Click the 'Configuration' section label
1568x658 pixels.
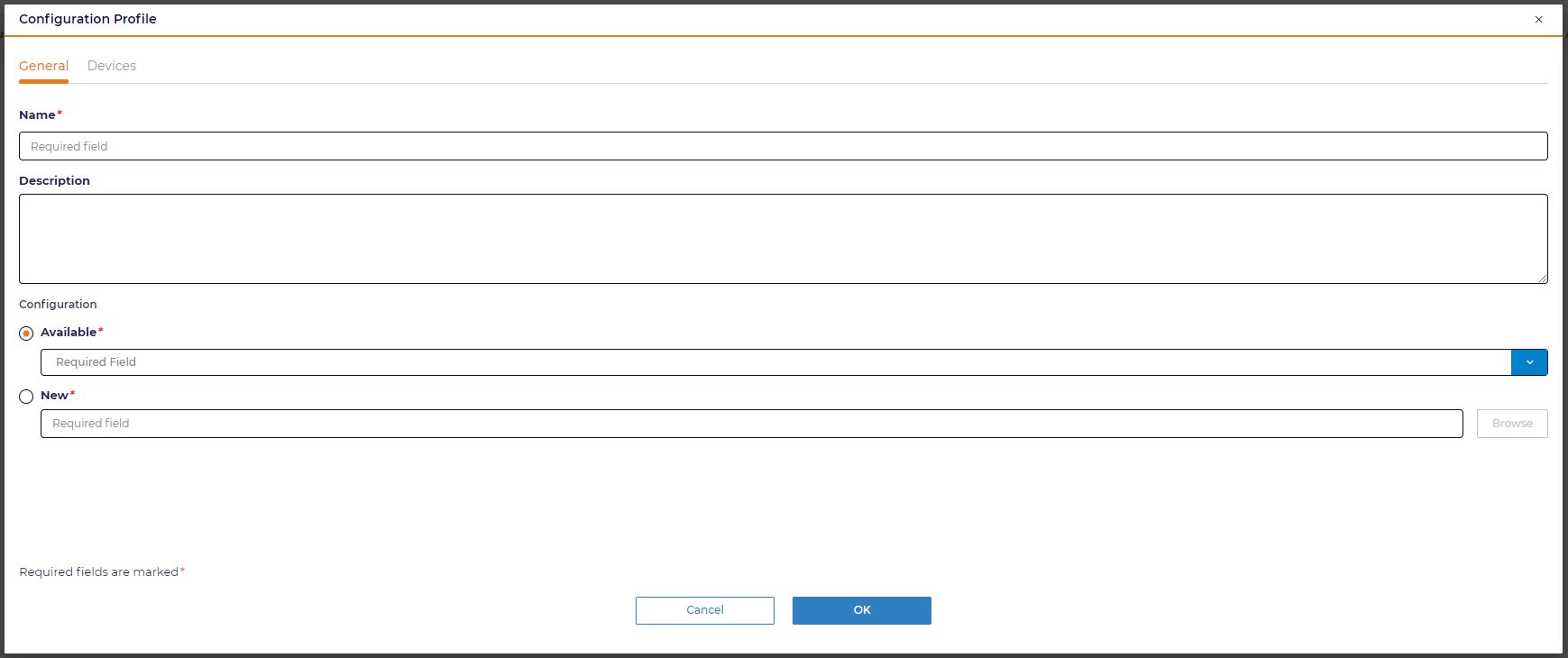(x=58, y=305)
